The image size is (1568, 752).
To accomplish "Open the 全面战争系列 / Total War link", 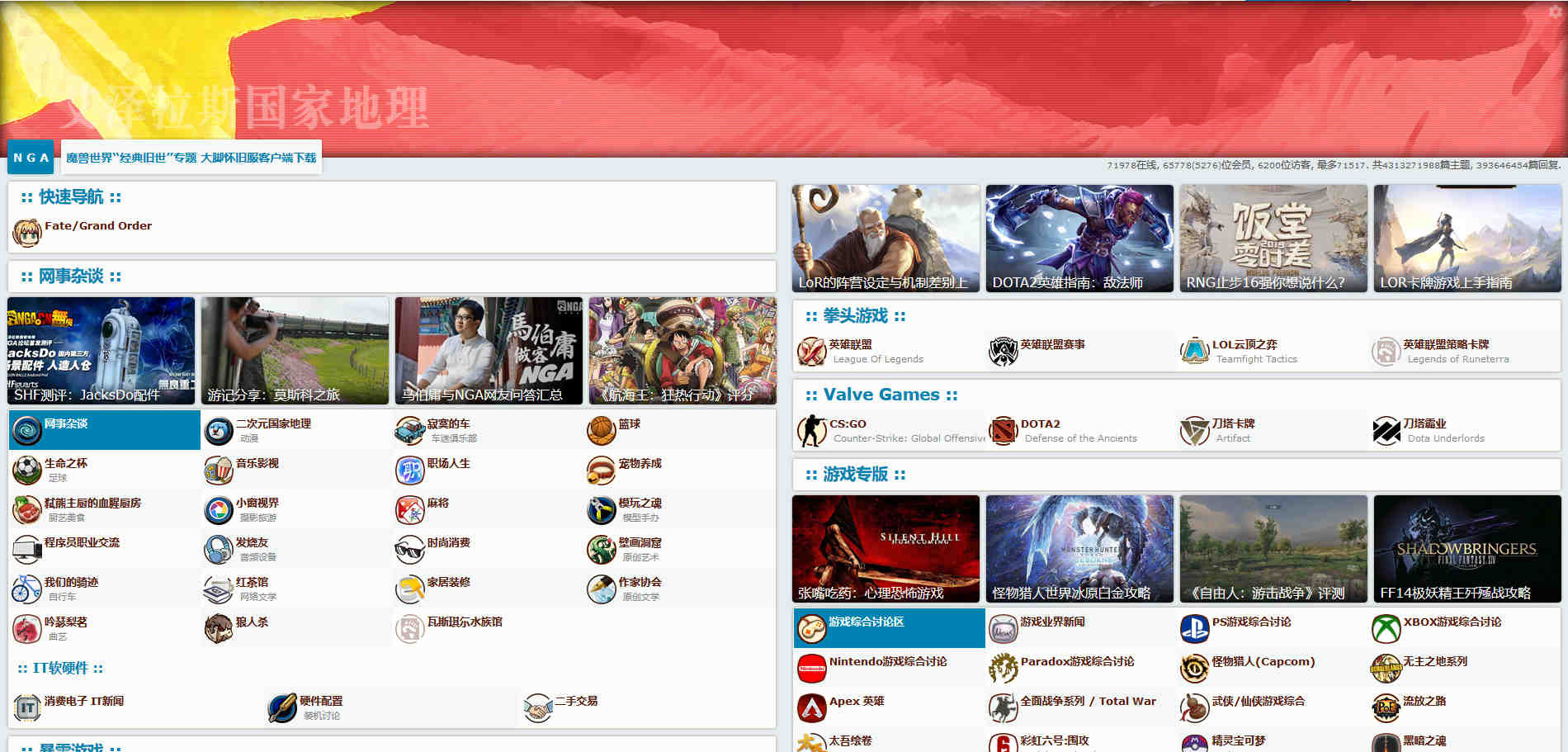I will tap(1088, 702).
